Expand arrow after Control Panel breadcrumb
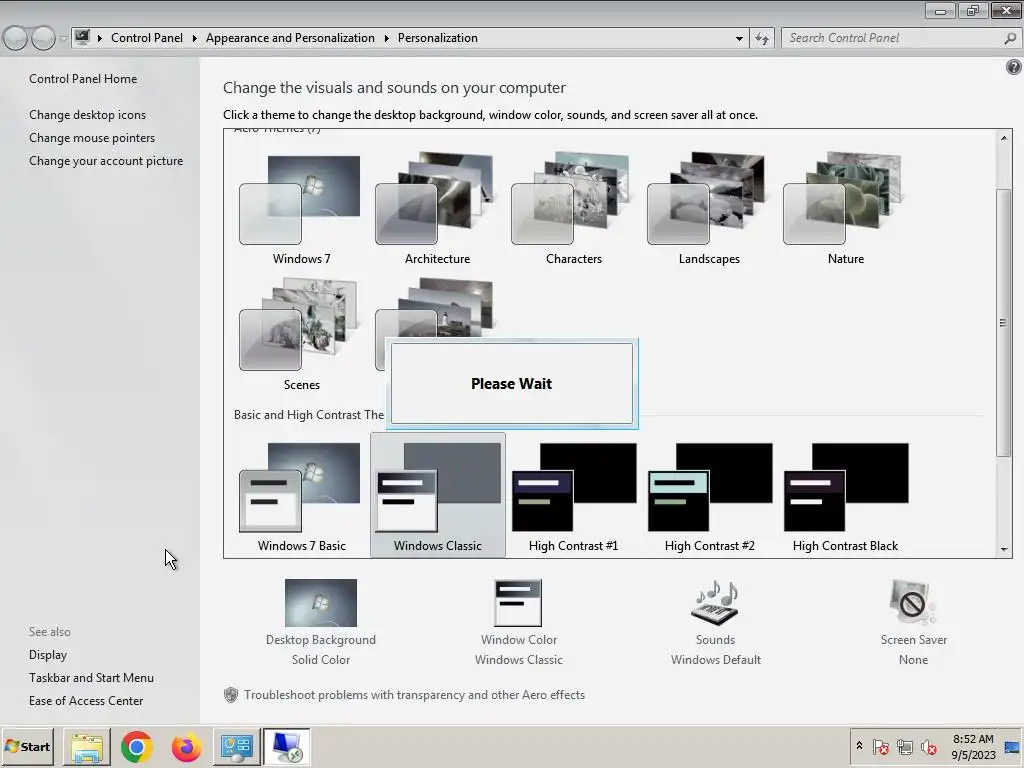 click(x=195, y=39)
